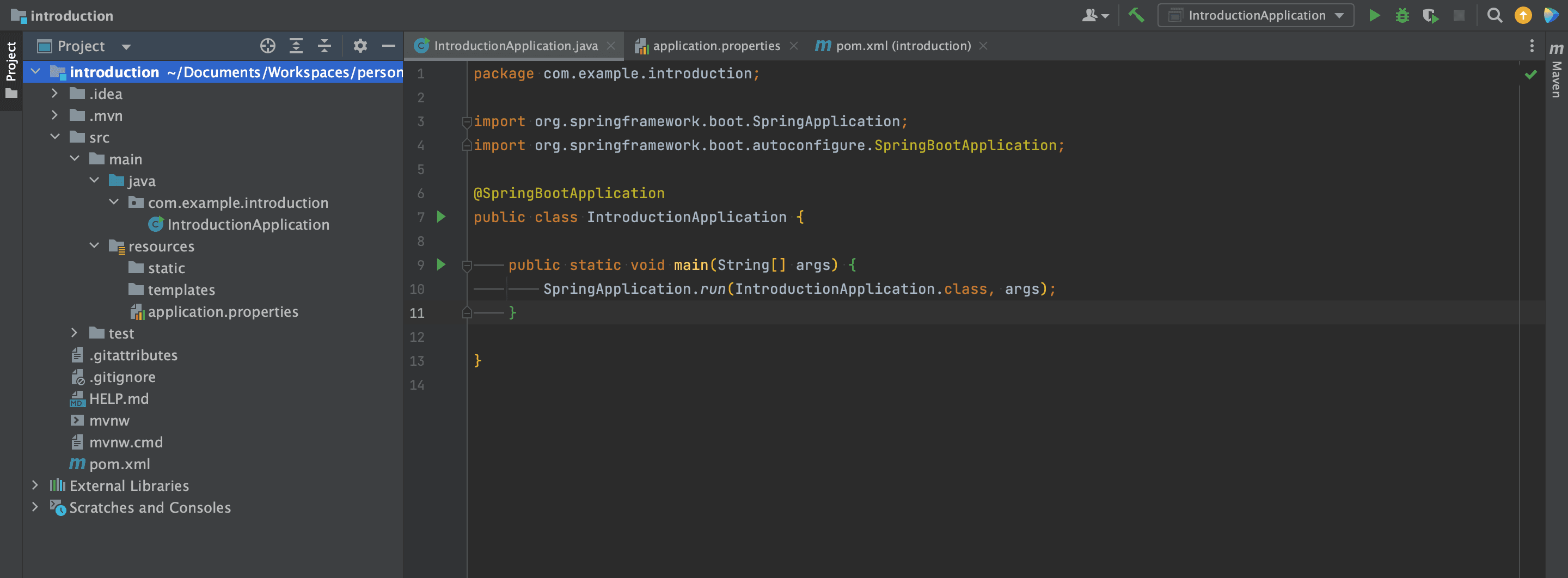Open Search Everywhere magnifier icon
The image size is (1568, 578).
pyautogui.click(x=1494, y=15)
